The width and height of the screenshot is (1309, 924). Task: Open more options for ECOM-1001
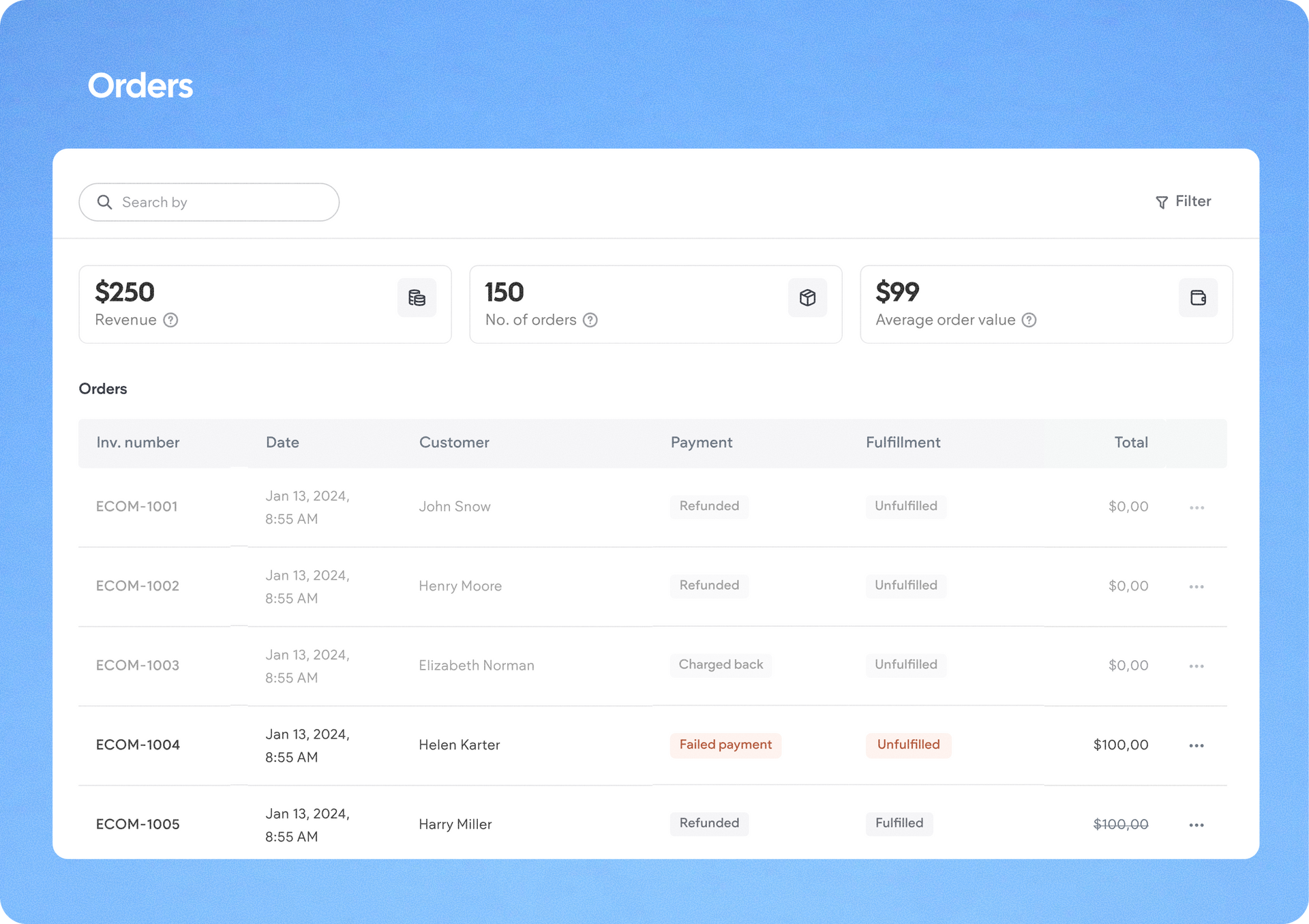point(1197,507)
